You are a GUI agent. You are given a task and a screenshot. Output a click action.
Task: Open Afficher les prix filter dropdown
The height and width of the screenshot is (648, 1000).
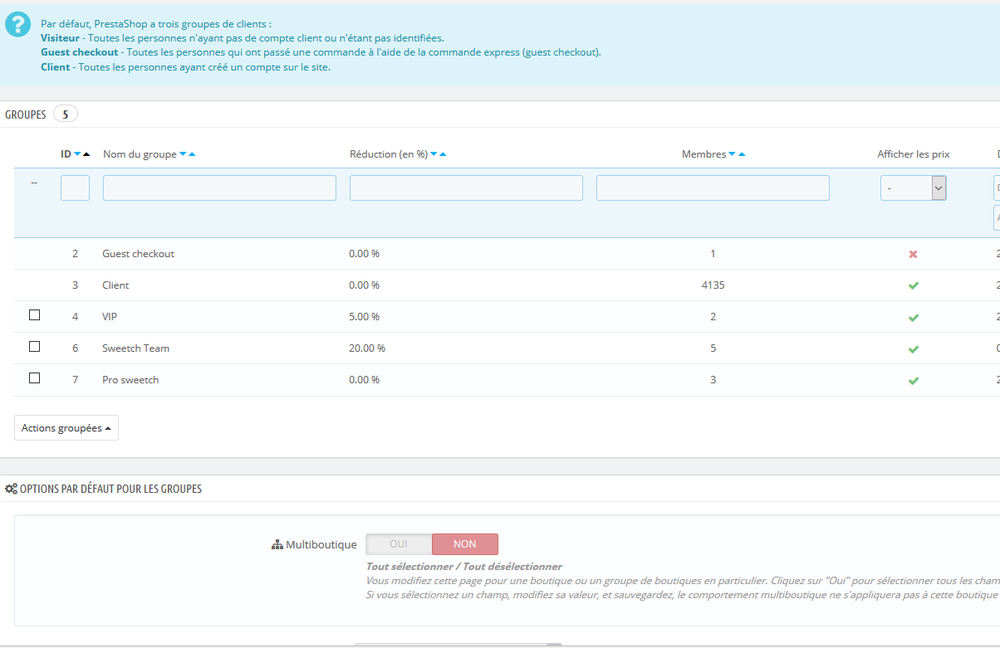[x=913, y=188]
